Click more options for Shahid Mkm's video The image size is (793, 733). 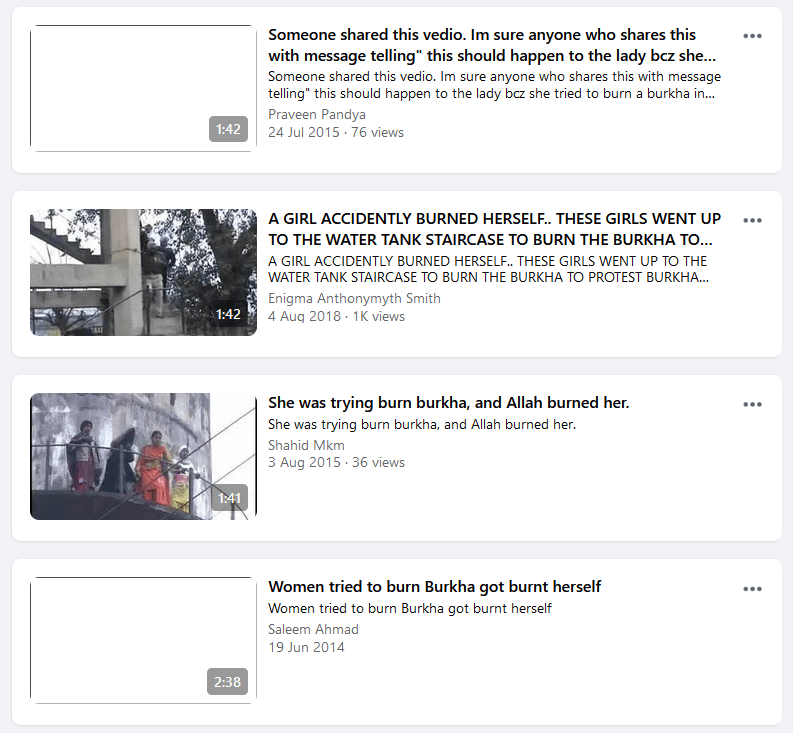click(752, 404)
